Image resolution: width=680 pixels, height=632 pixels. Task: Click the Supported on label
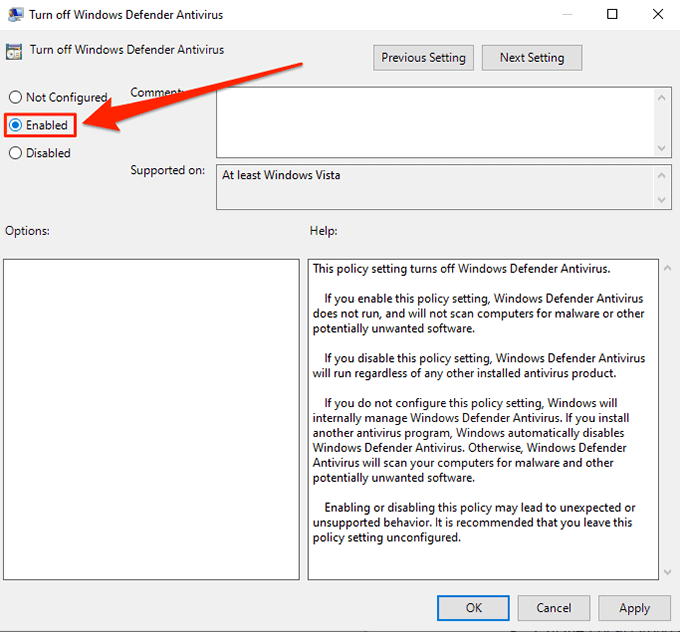(x=167, y=170)
